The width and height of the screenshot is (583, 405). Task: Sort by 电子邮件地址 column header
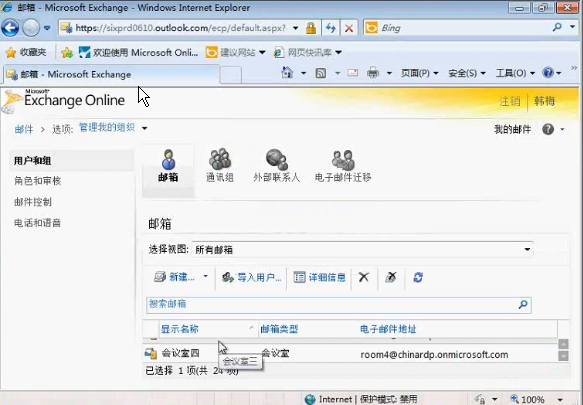click(388, 329)
